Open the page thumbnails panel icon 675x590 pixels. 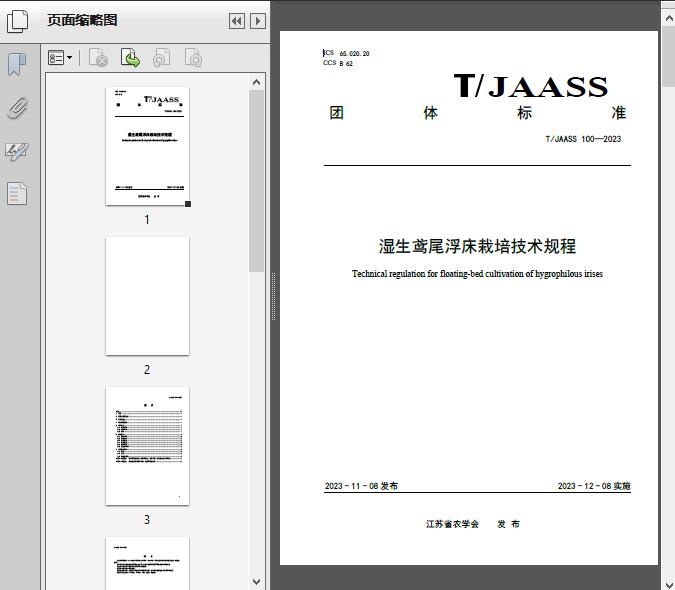(18, 21)
